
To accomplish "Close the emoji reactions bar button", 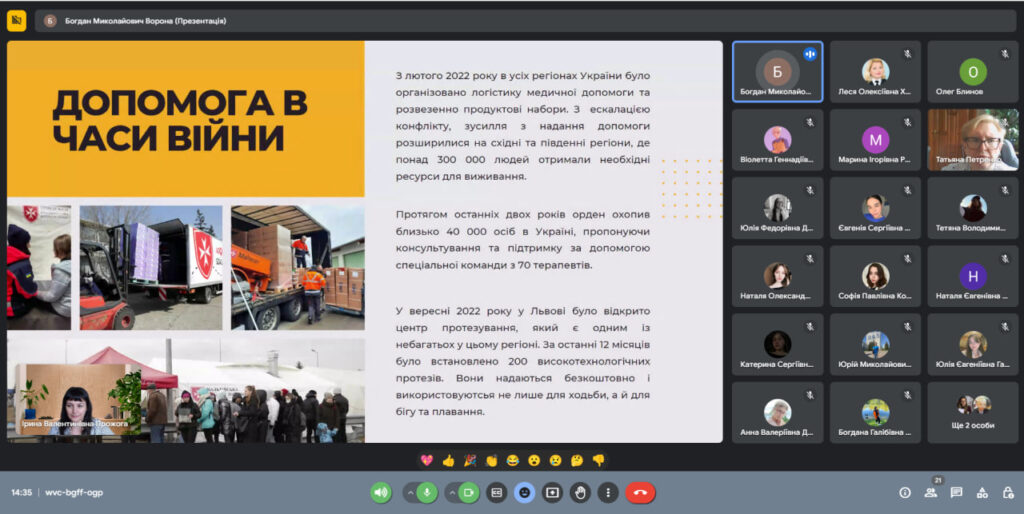I will (x=525, y=492).
